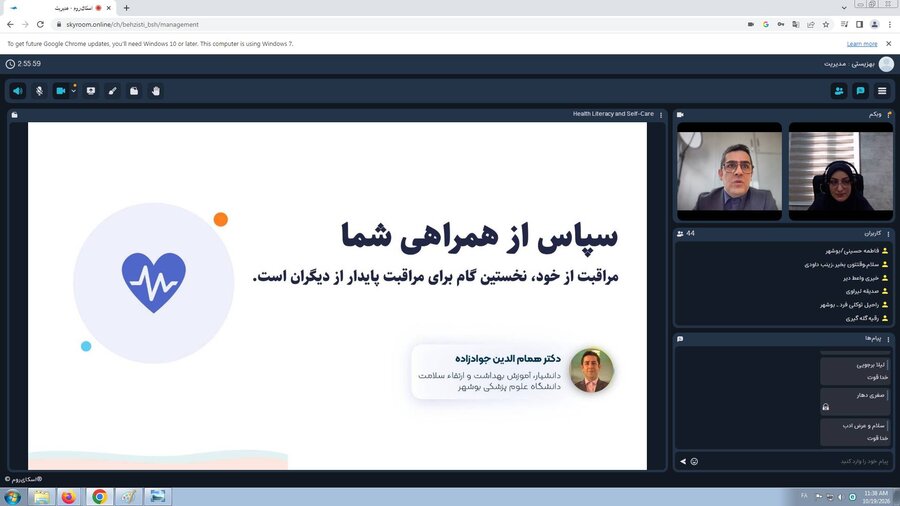Click the سلام و عرض ادب message

(855, 432)
